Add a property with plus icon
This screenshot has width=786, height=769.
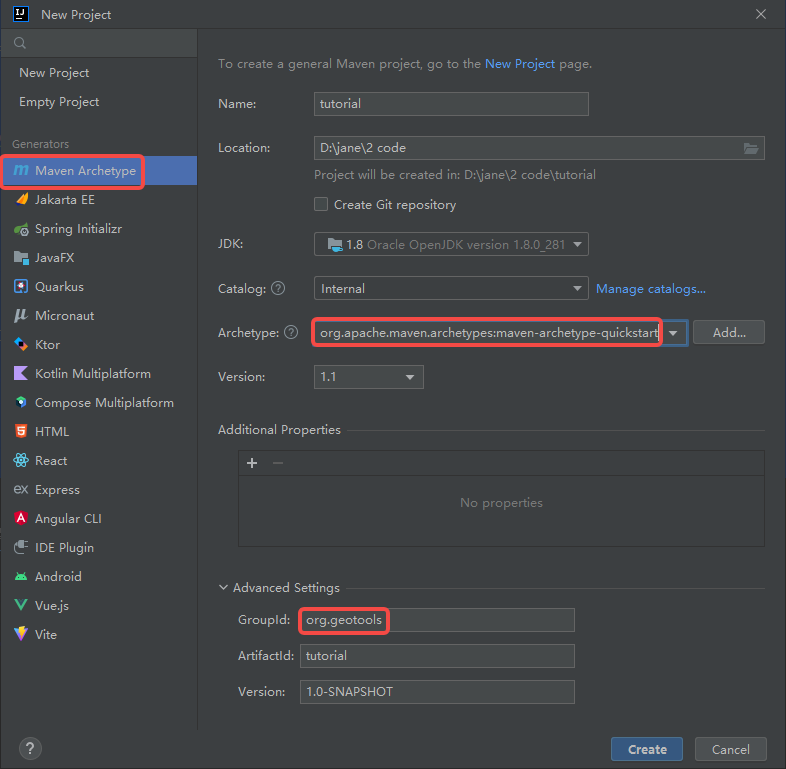coord(252,463)
